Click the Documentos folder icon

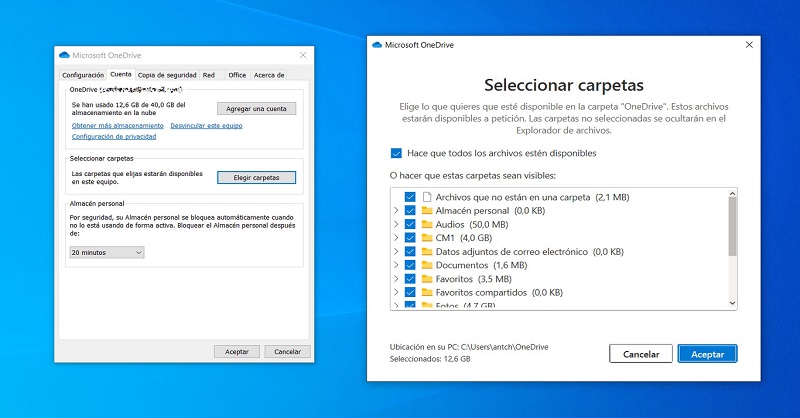click(427, 265)
